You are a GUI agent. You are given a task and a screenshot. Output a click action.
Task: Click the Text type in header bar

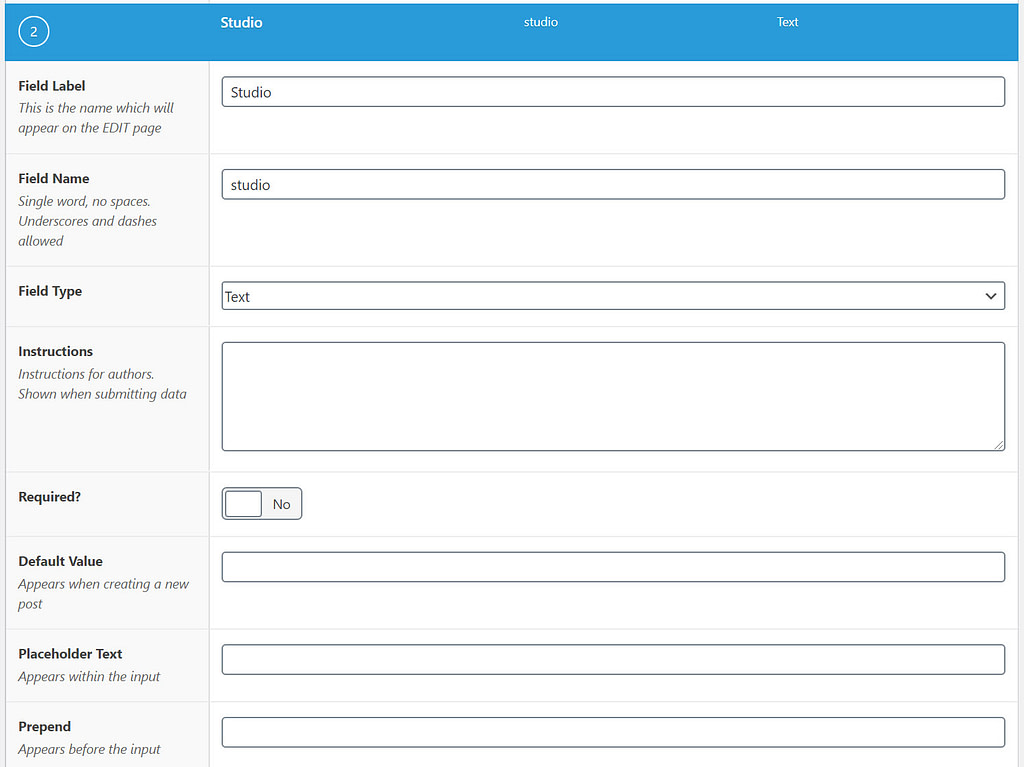pos(787,22)
